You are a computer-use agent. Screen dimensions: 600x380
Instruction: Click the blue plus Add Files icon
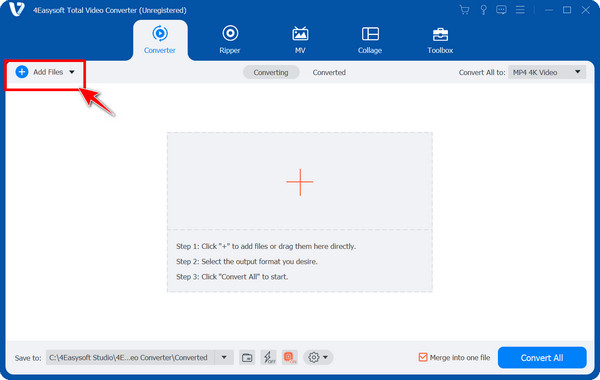point(22,72)
